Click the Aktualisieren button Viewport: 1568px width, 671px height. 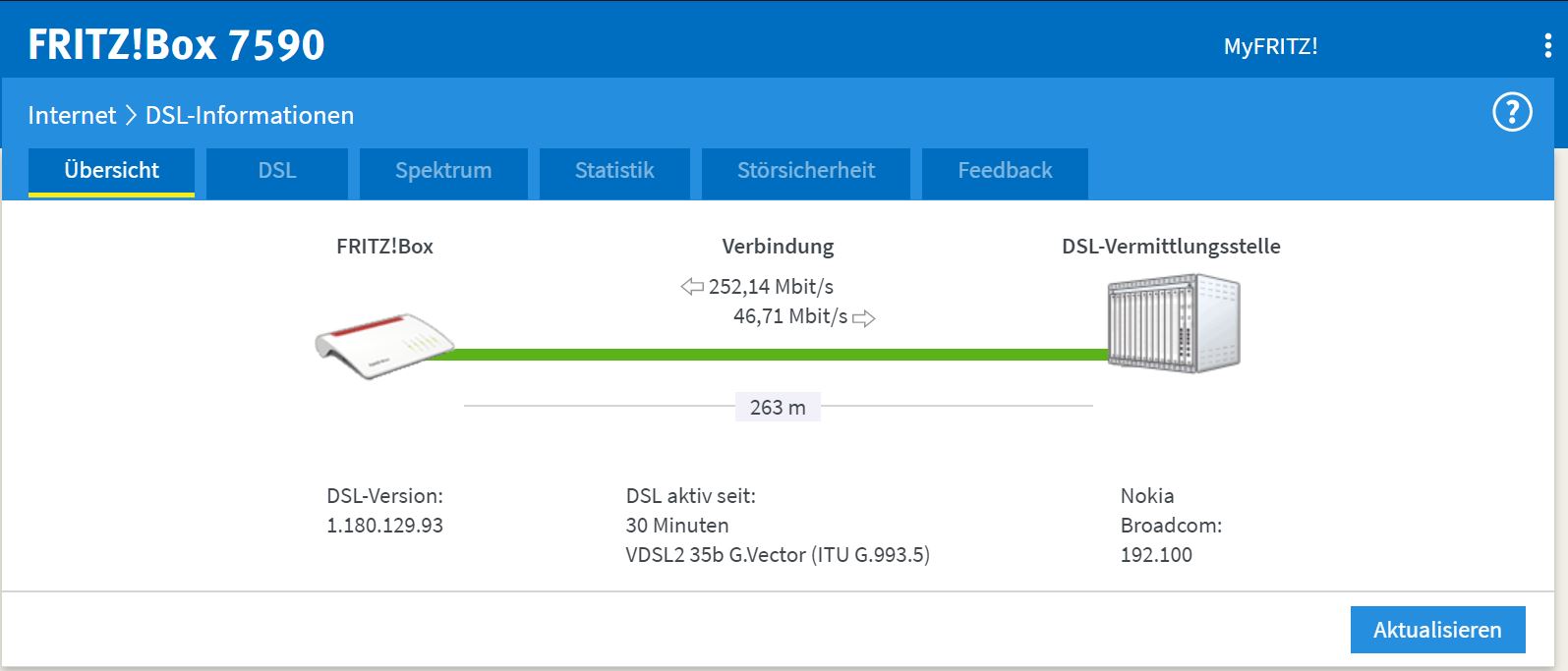[1437, 630]
